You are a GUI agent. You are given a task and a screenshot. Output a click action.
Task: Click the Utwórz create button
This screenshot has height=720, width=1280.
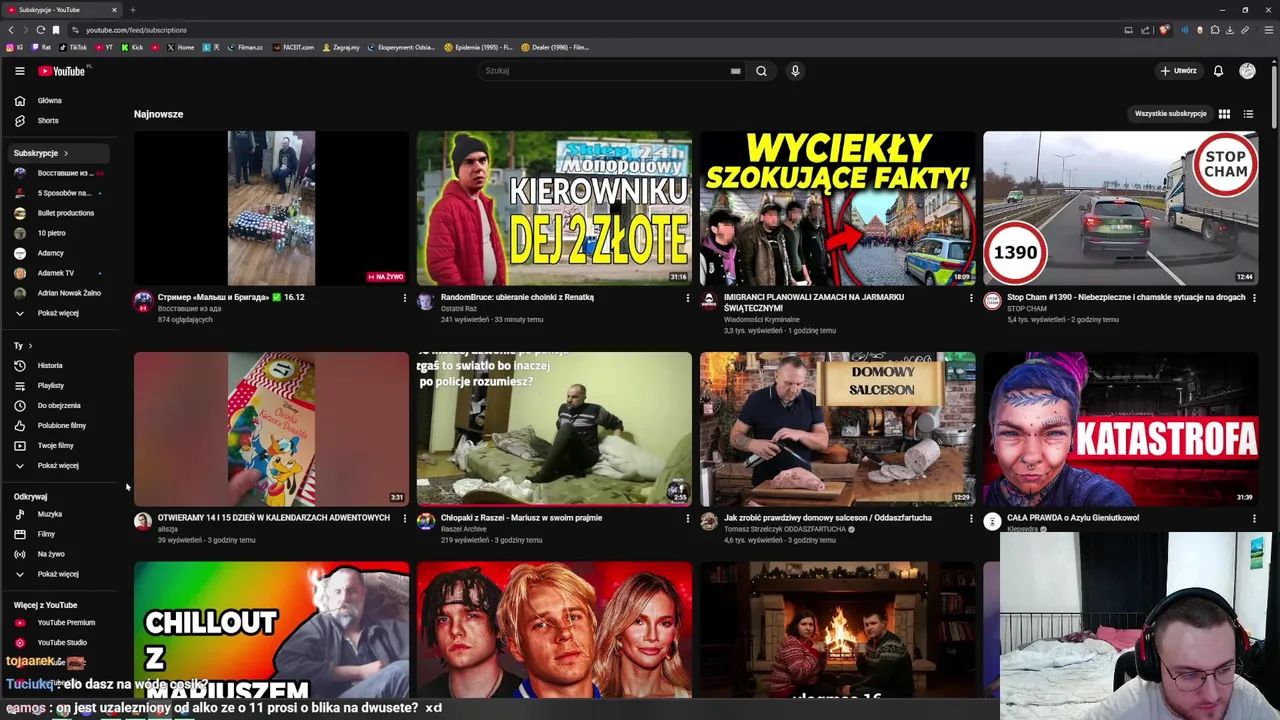pos(1178,71)
